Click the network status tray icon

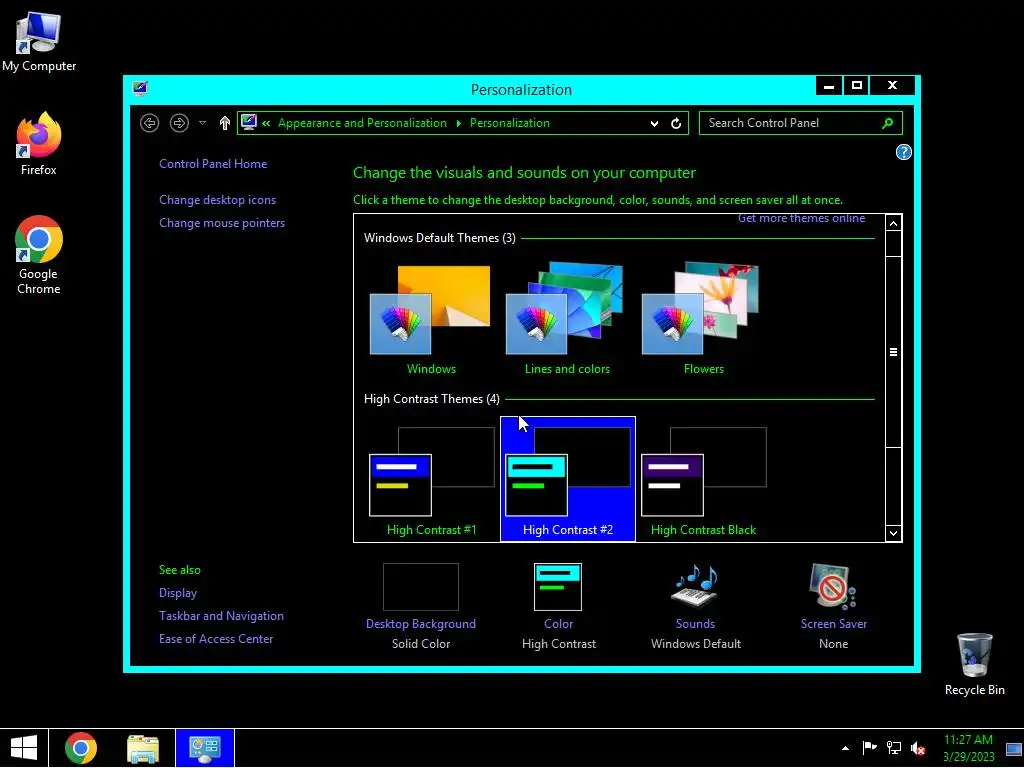893,748
